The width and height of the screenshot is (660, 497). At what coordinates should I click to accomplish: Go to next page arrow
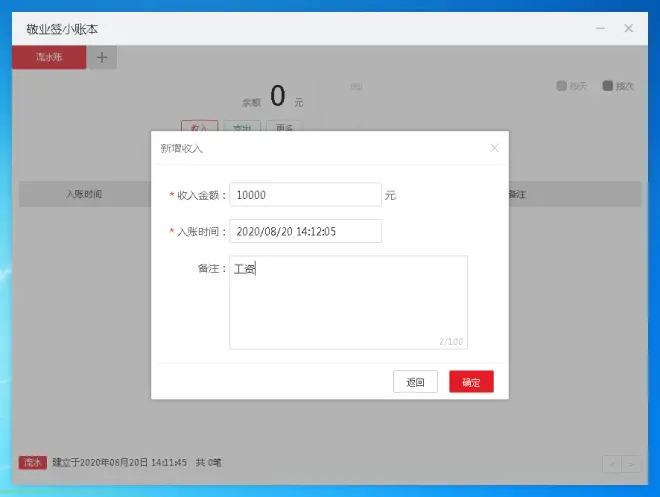[x=631, y=464]
